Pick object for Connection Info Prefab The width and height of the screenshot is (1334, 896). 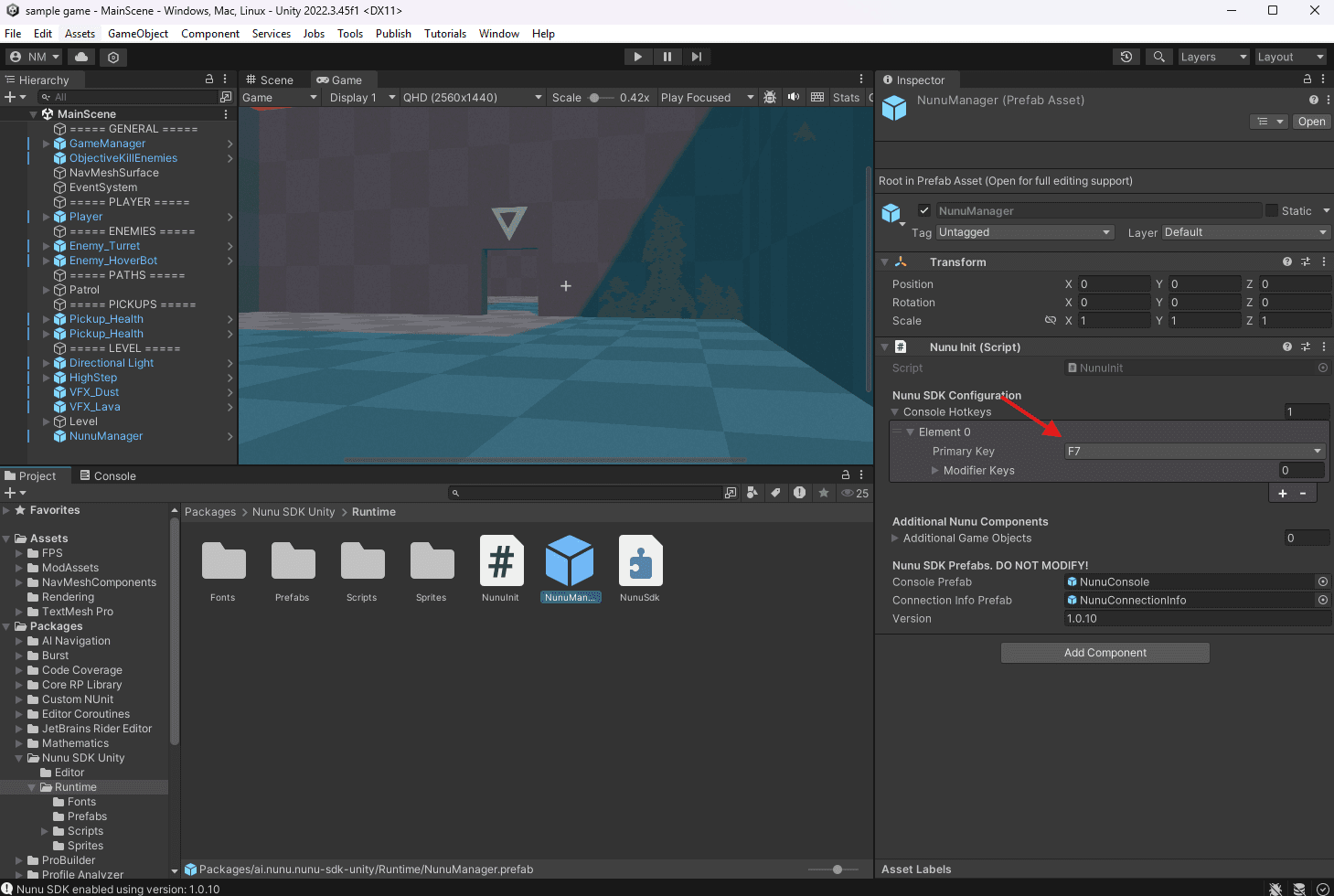[x=1322, y=600]
